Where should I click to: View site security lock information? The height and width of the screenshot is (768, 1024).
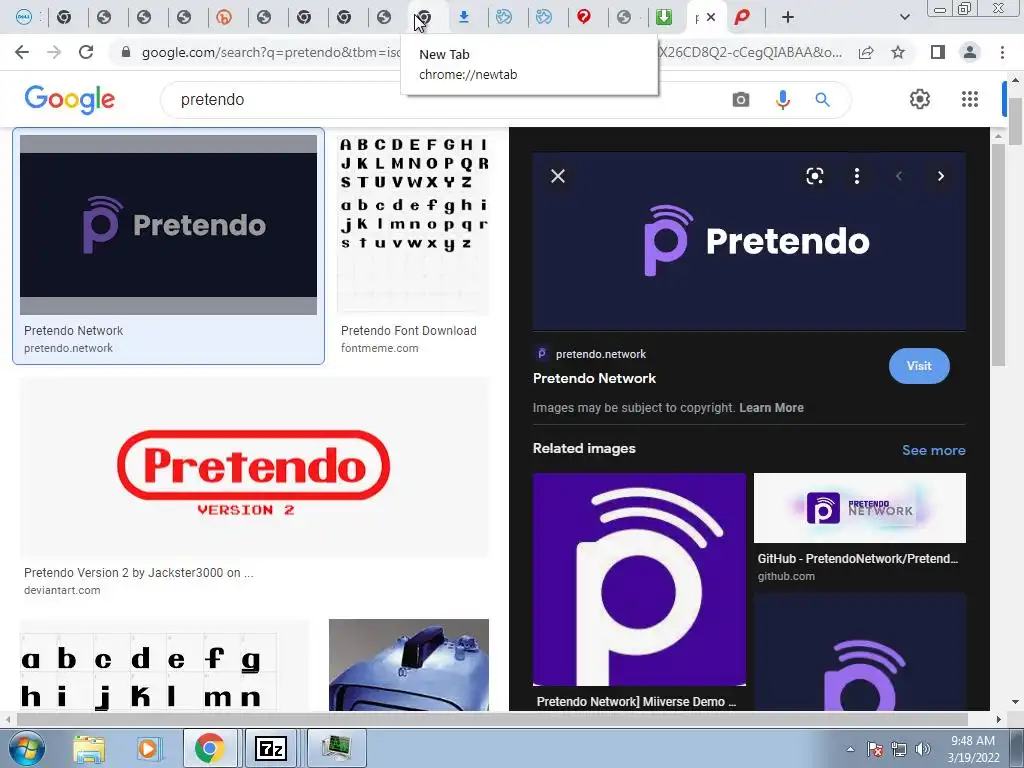click(126, 52)
